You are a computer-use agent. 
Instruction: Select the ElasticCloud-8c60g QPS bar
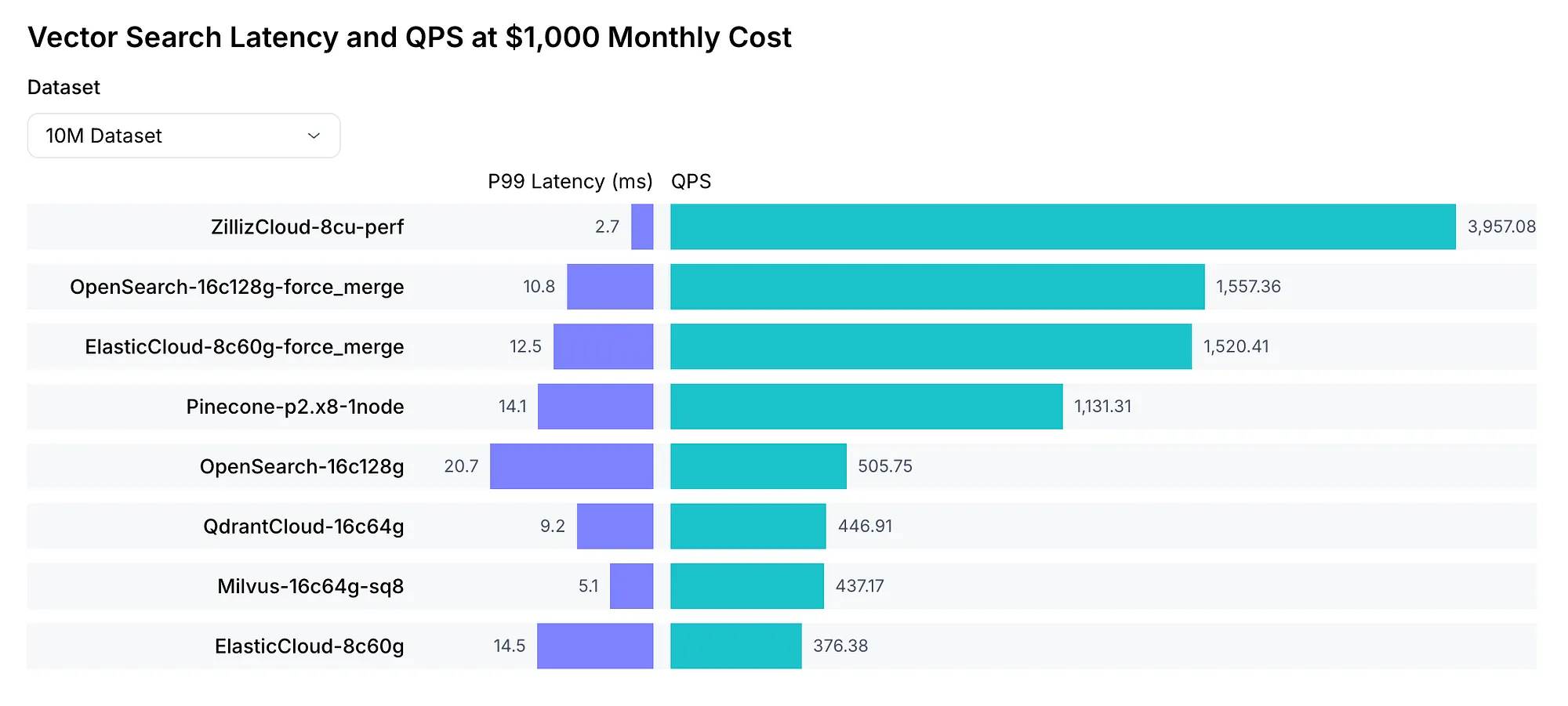click(x=735, y=646)
